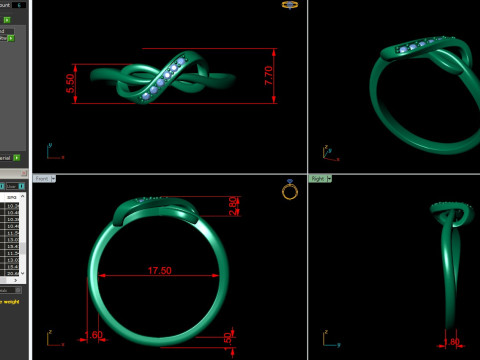Tick the checkbox beside the Metals label
Viewport: 480px width, 360px height.
point(18,290)
